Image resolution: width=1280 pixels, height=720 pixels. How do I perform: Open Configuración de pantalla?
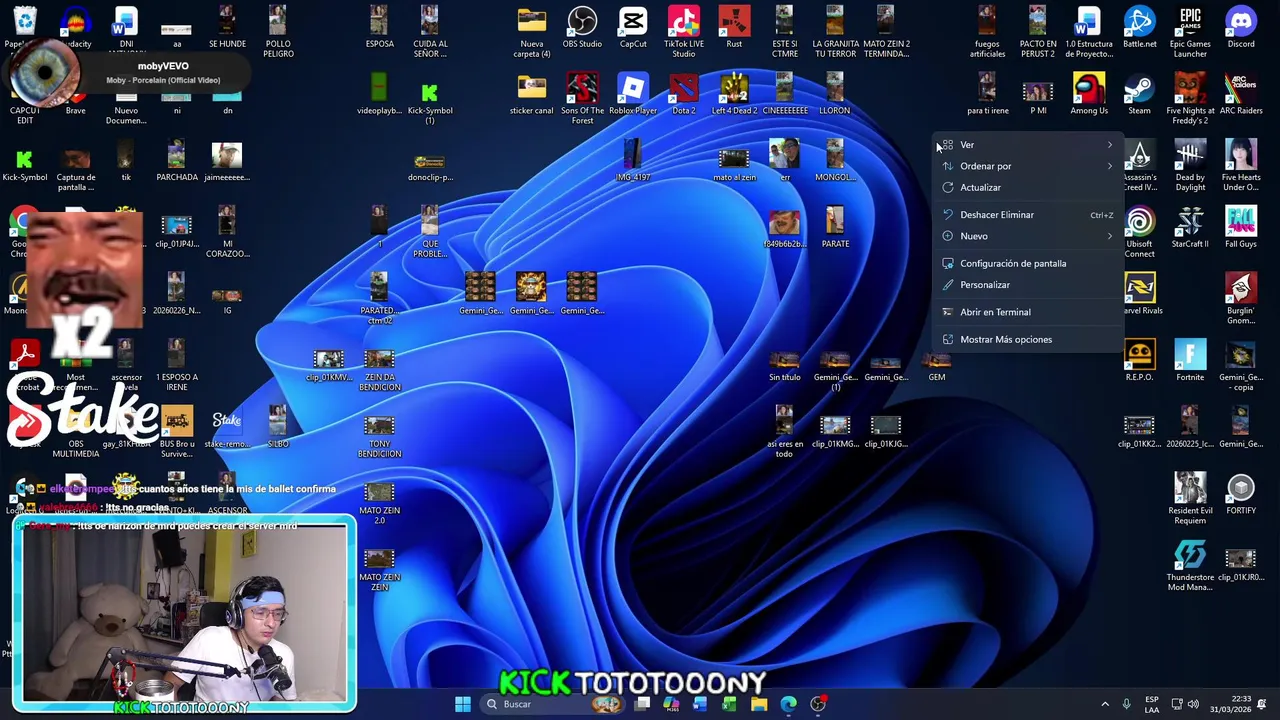pyautogui.click(x=1029, y=263)
